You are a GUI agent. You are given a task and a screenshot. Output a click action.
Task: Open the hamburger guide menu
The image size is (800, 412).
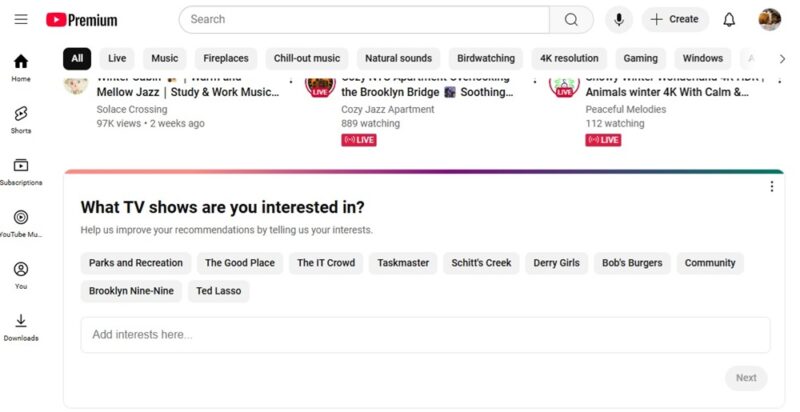click(x=21, y=19)
